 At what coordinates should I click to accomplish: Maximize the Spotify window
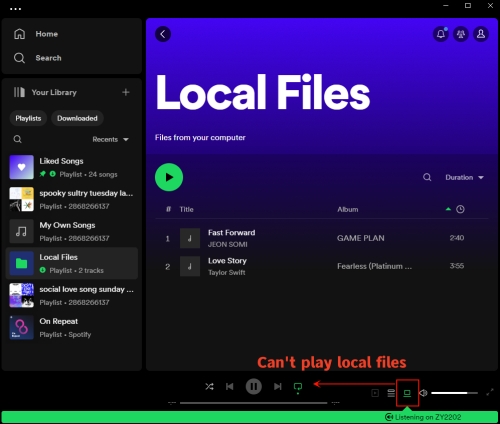468,6
